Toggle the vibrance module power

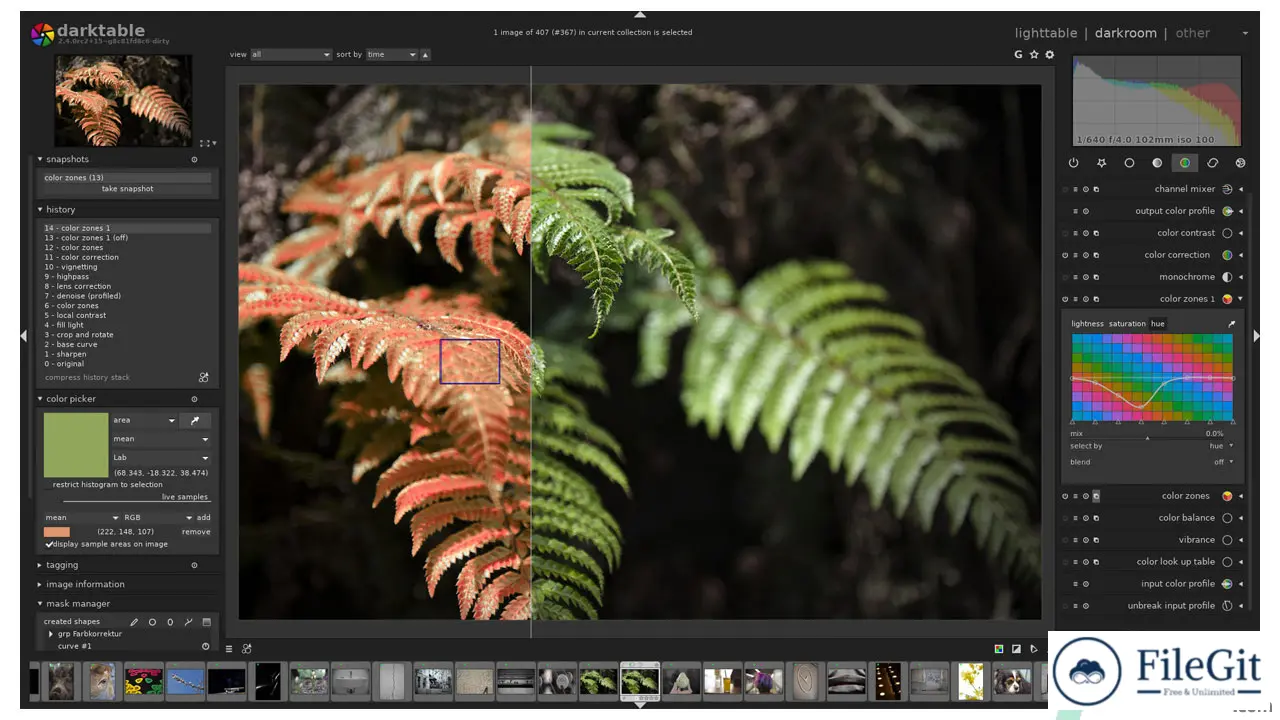(x=1066, y=540)
